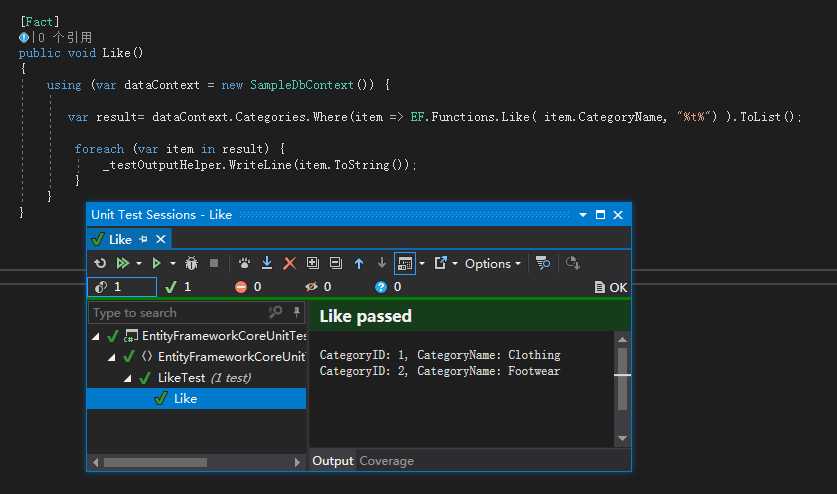Click the repeat previous run icon
The width and height of the screenshot is (837, 494).
[100, 263]
